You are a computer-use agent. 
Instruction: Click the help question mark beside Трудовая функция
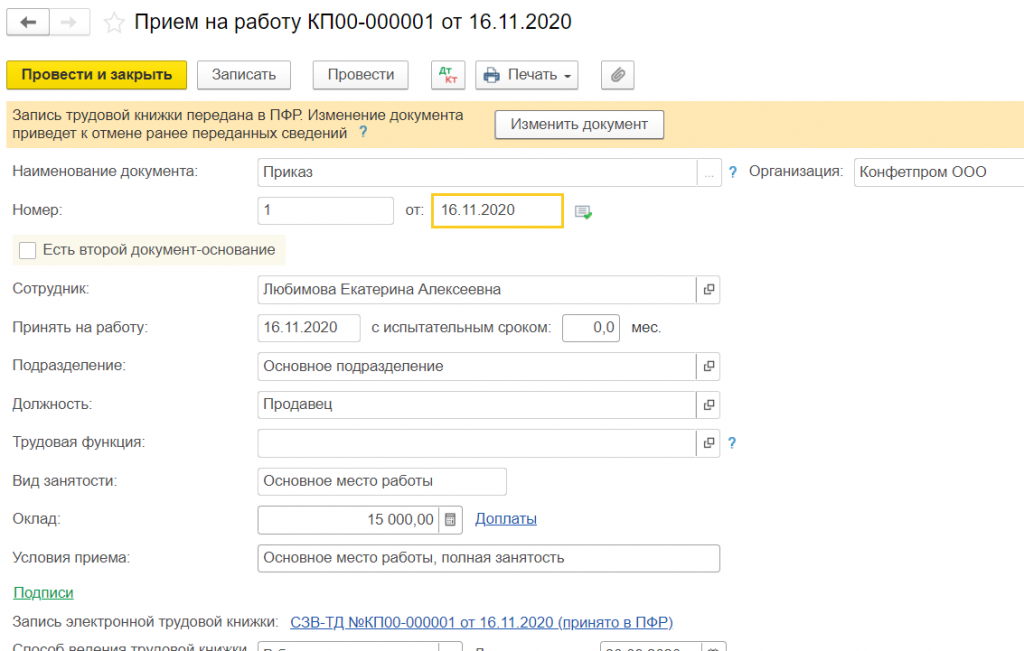coord(732,443)
